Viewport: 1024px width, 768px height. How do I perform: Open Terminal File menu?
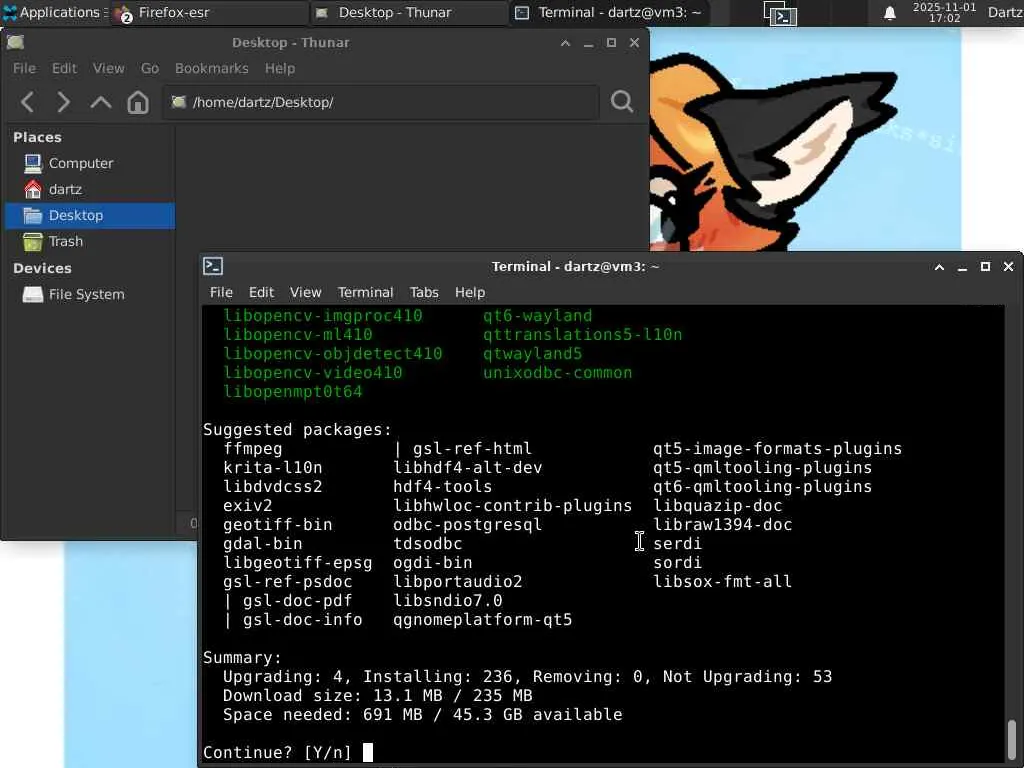pyautogui.click(x=221, y=293)
